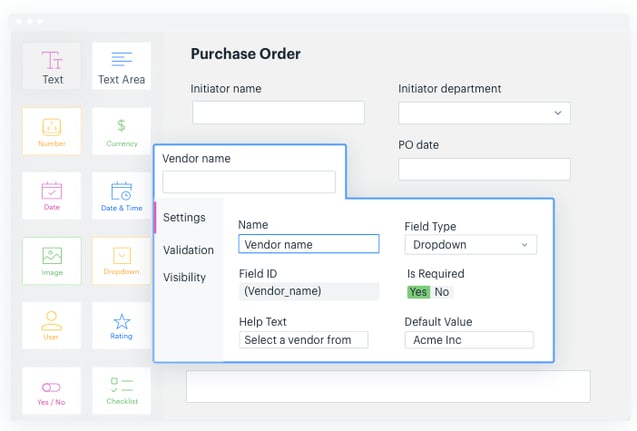Click the Field ID (Vendor_name) box

309,291
